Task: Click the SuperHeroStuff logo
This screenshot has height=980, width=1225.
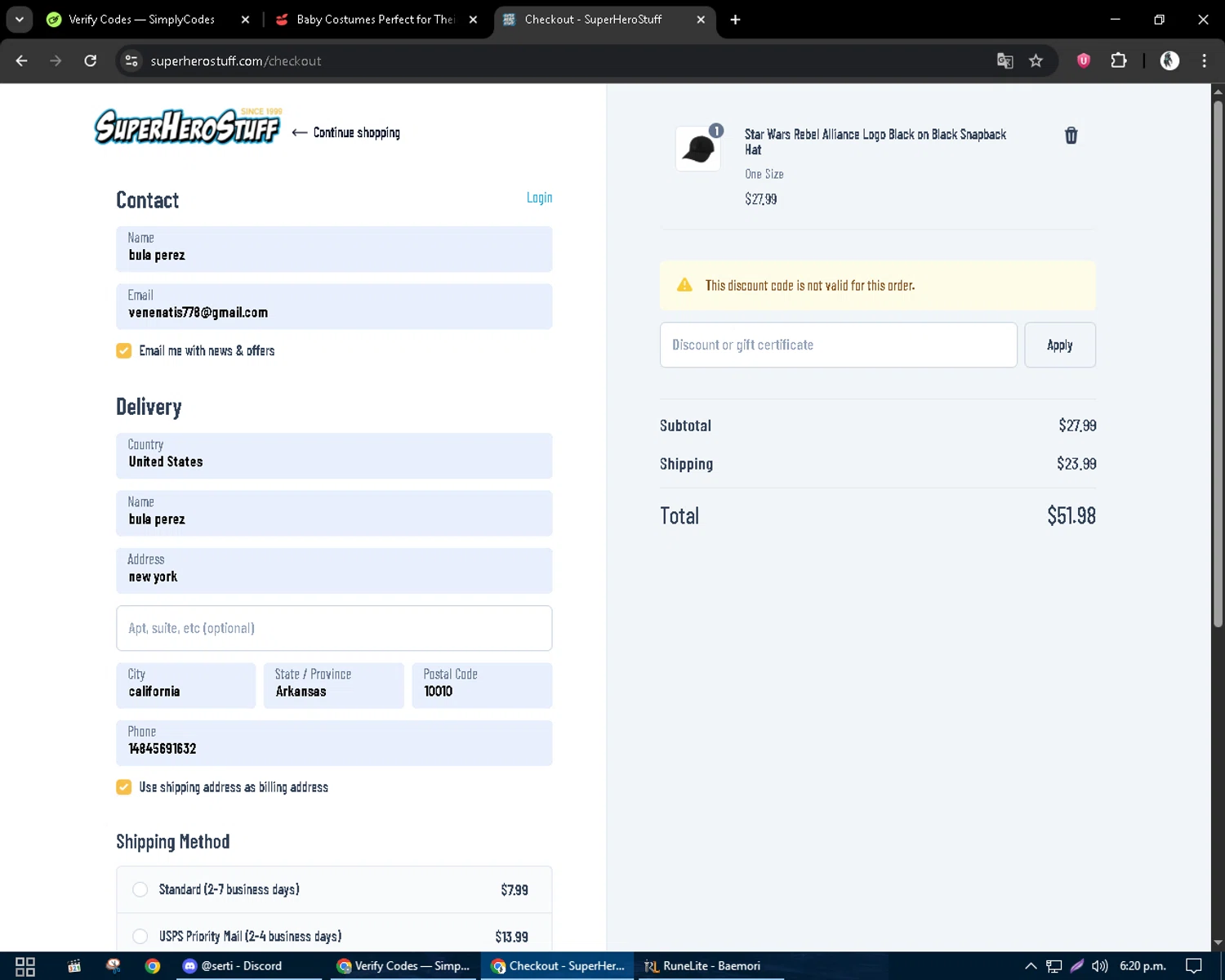Action: click(x=188, y=126)
